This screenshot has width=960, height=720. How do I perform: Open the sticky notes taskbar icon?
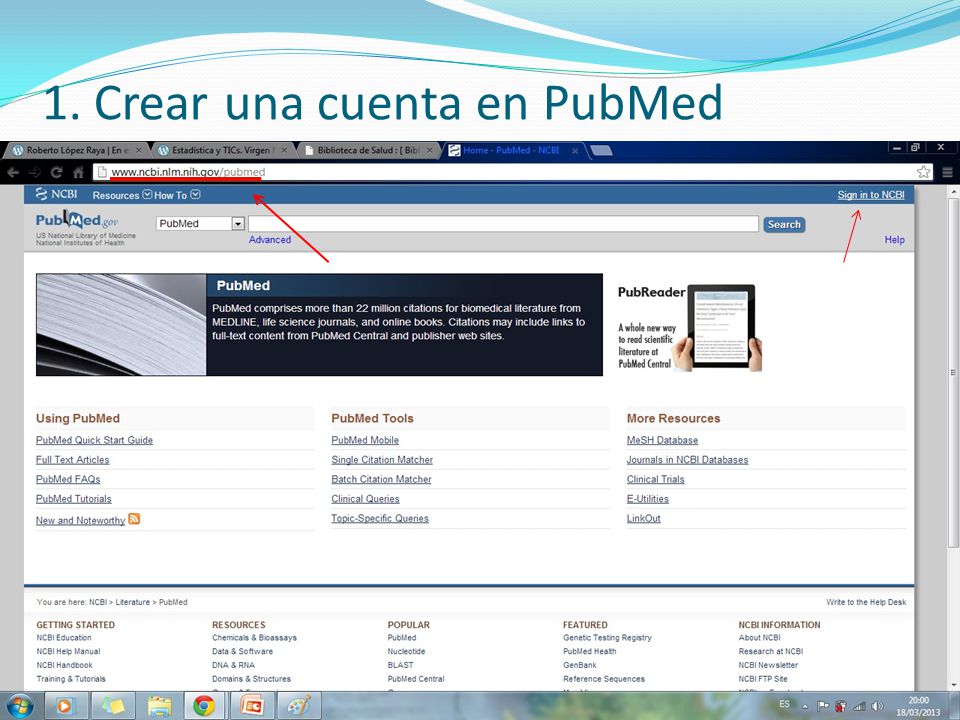(113, 707)
